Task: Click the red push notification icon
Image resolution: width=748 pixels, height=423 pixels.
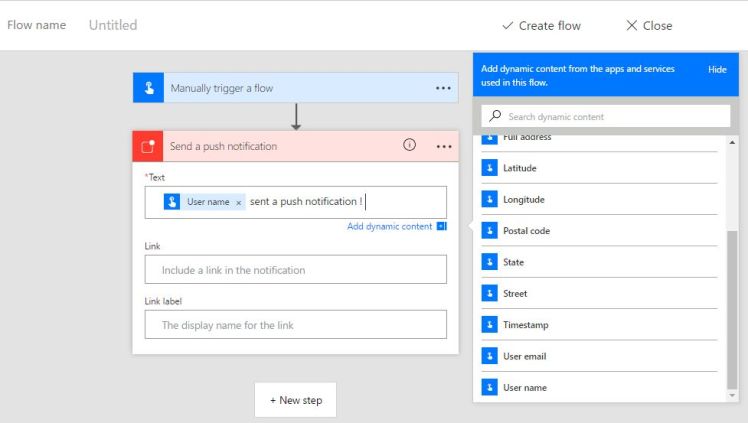Action: pyautogui.click(x=148, y=146)
